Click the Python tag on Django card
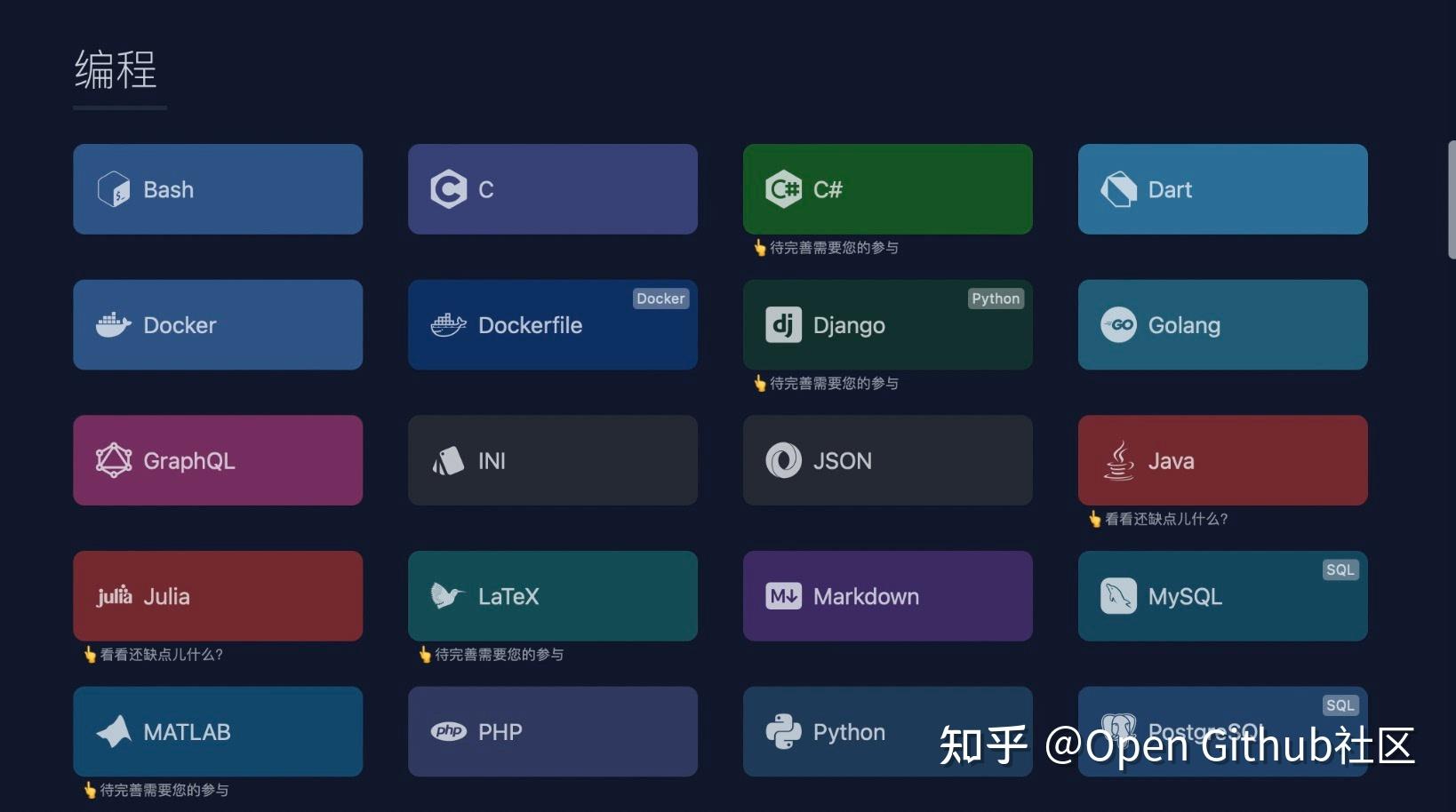The image size is (1456, 812). click(996, 299)
